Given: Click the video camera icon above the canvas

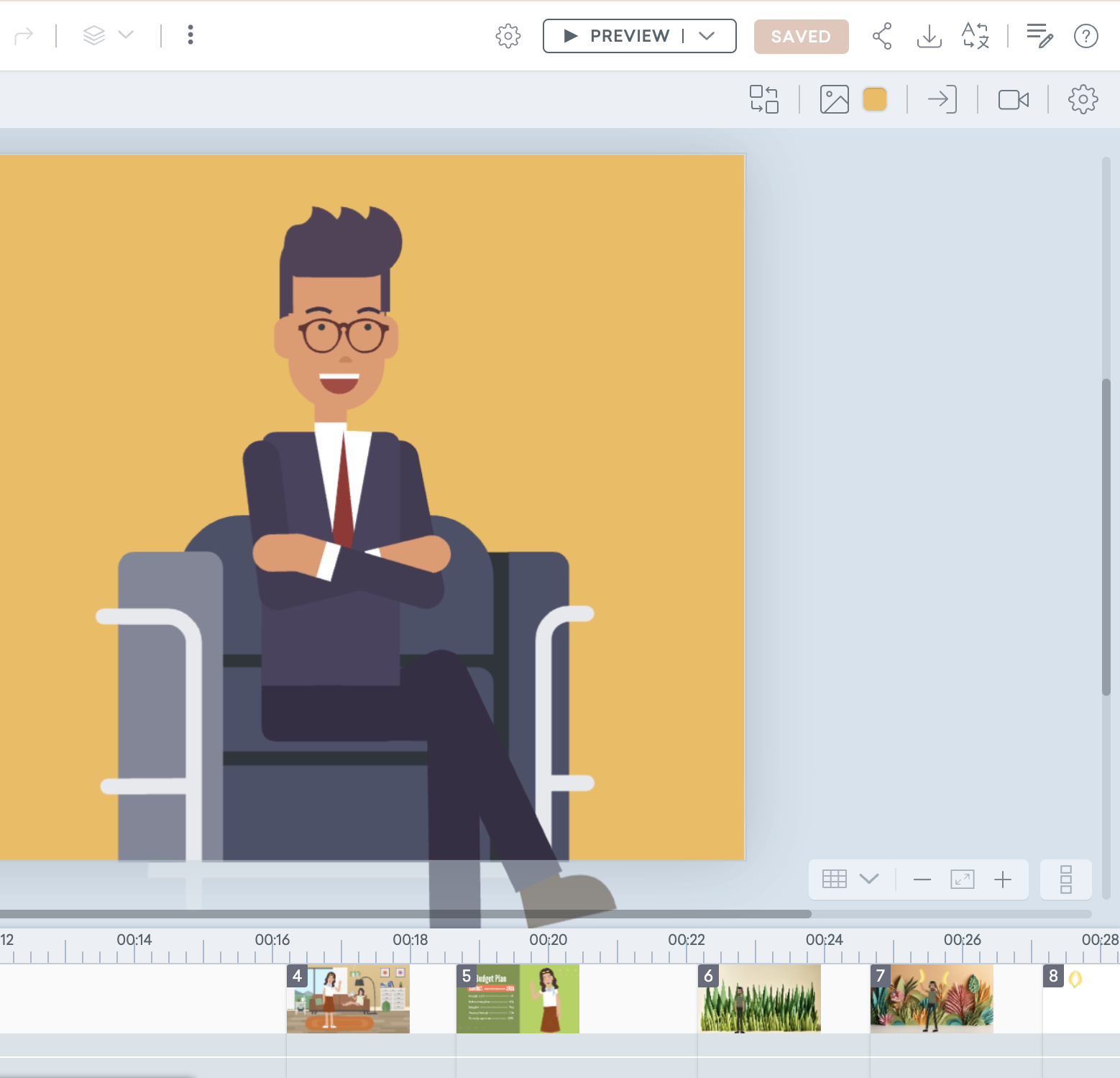Looking at the screenshot, I should tap(1014, 99).
